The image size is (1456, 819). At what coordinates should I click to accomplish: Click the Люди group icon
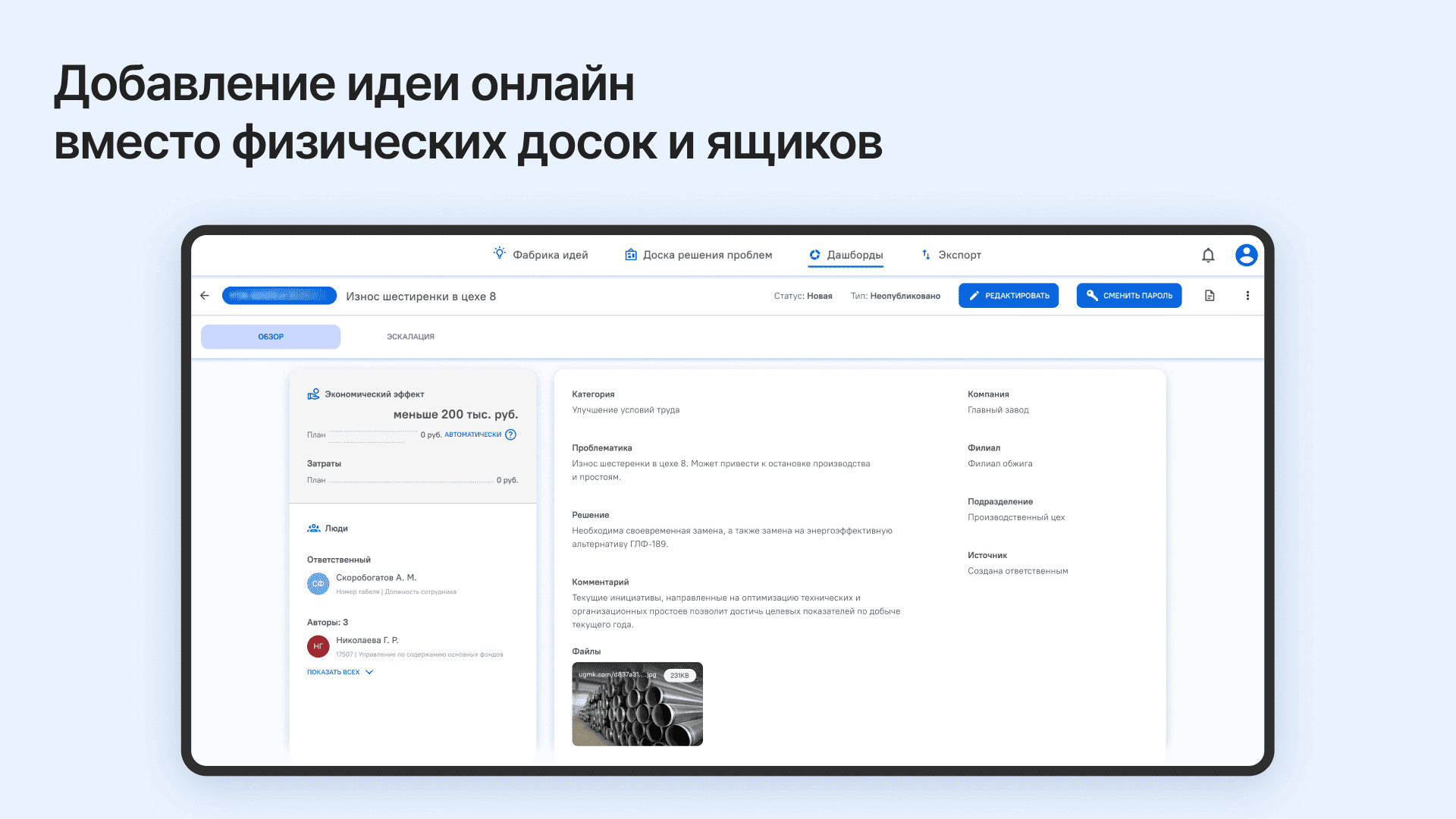pos(313,529)
